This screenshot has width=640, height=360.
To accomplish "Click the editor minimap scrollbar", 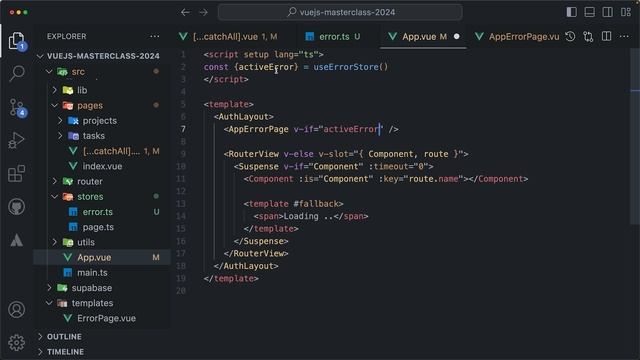I will [x=635, y=137].
